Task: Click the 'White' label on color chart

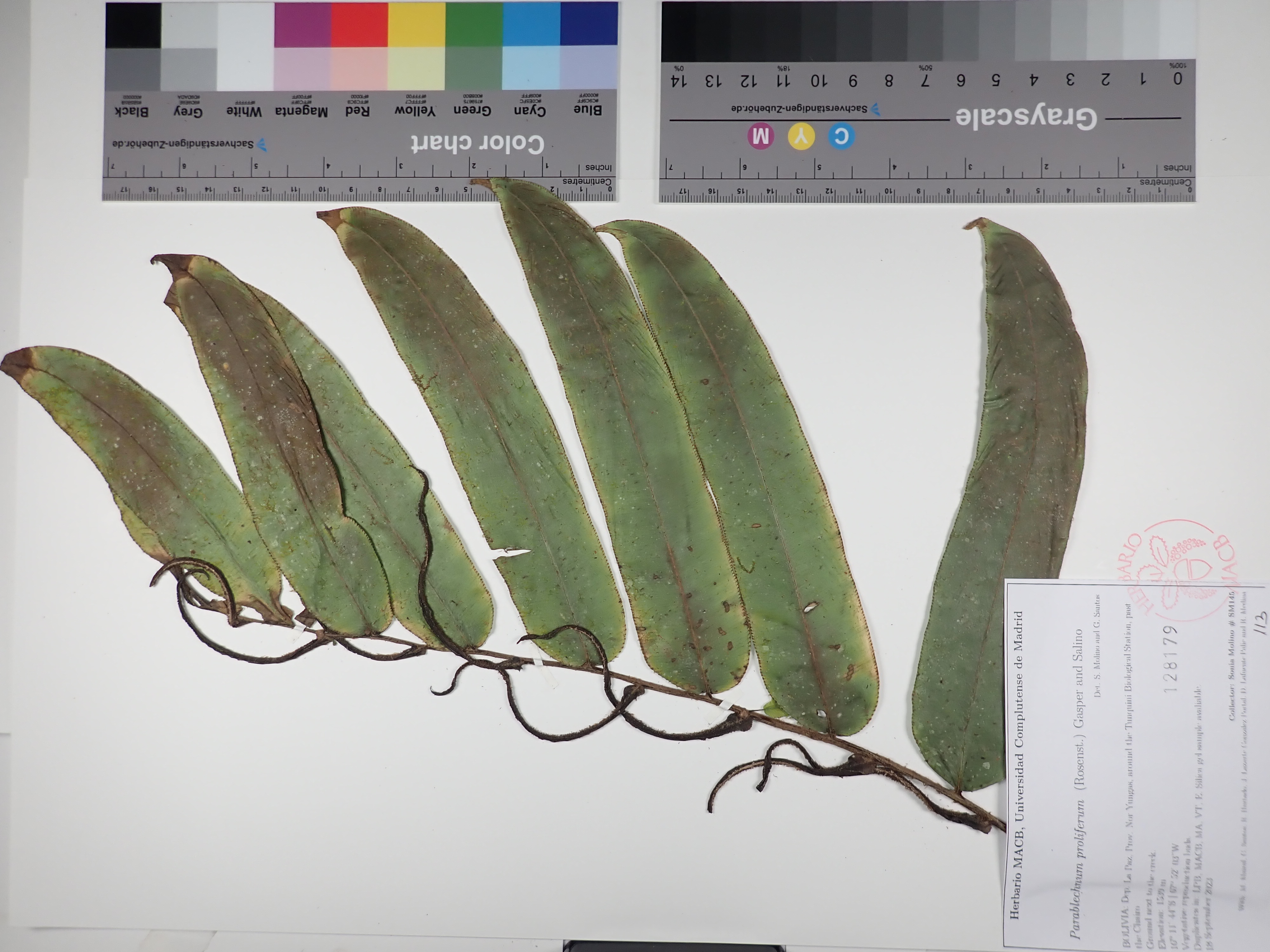Action: click(x=244, y=112)
